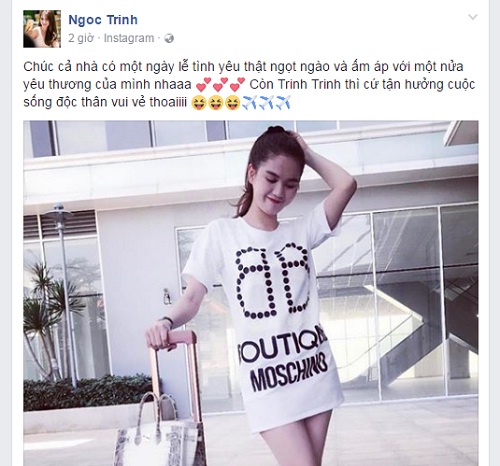Image resolution: width=500 pixels, height=466 pixels.
Task: Click the middle airplane emoji
Action: (x=266, y=103)
